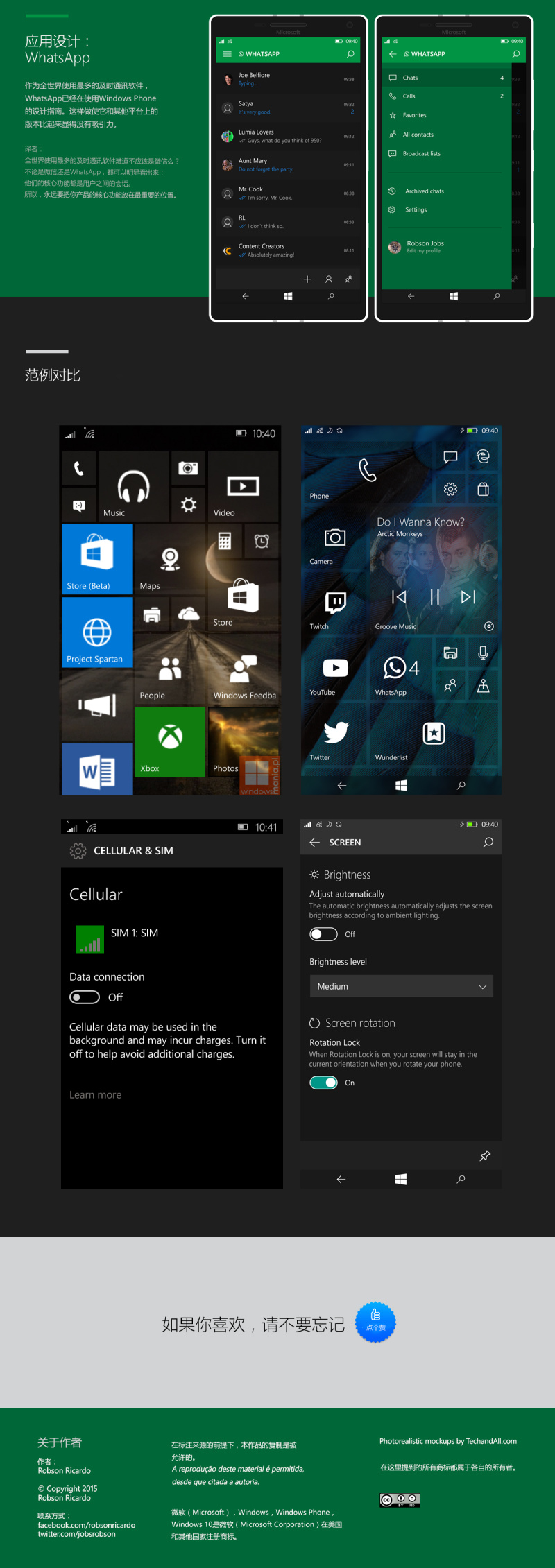Open the Content Creators chat

coord(289,250)
